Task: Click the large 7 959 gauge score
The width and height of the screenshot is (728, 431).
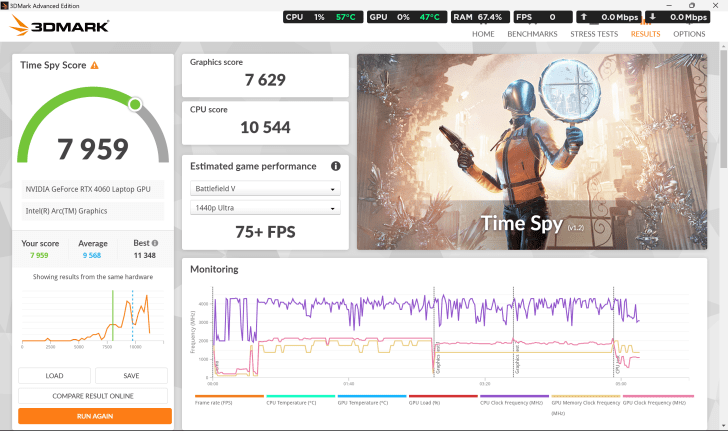Action: [x=93, y=149]
